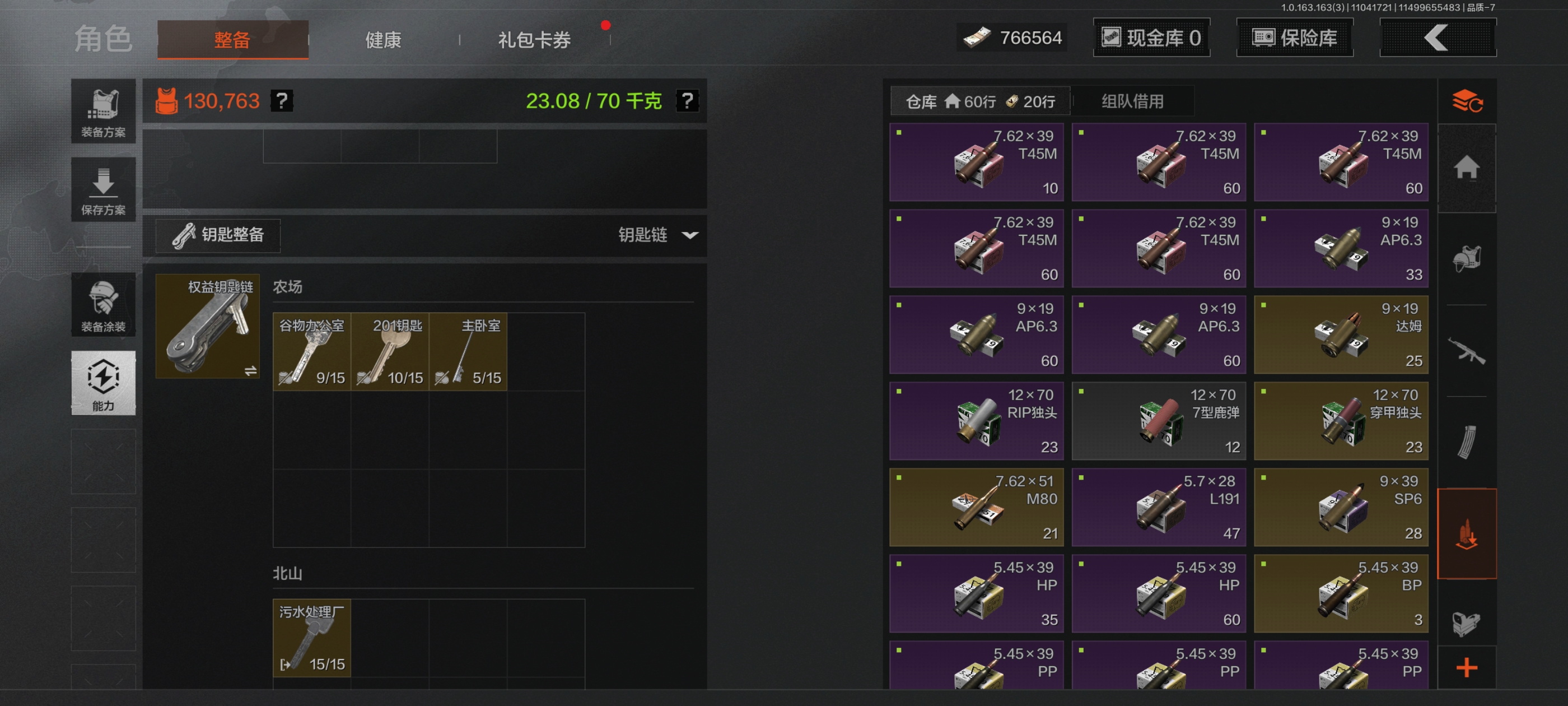Select the house category filter icon
The height and width of the screenshot is (706, 1568).
1466,167
